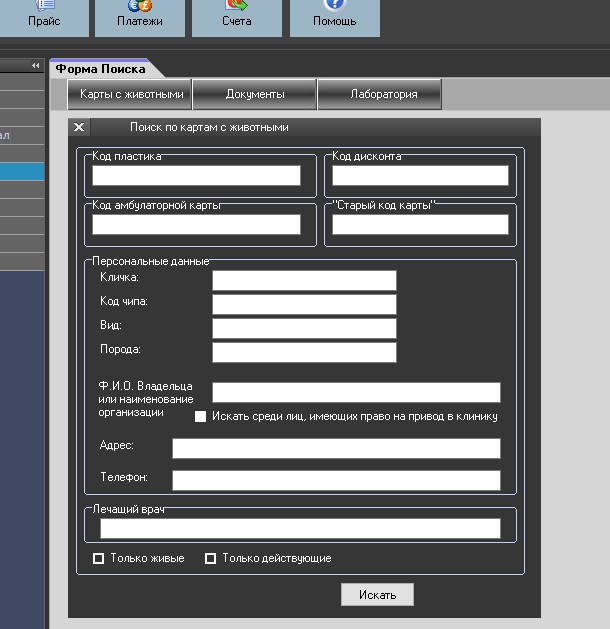Image resolution: width=610 pixels, height=629 pixels.
Task: Toggle the Только живые checkbox
Action: (99, 559)
